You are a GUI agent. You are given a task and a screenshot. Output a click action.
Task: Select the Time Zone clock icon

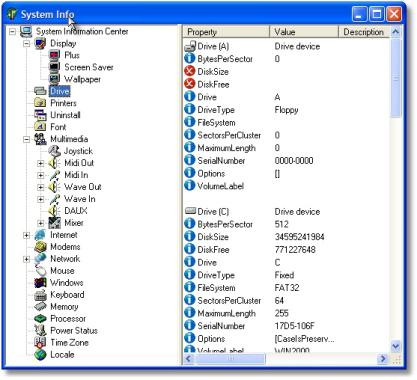[x=40, y=343]
